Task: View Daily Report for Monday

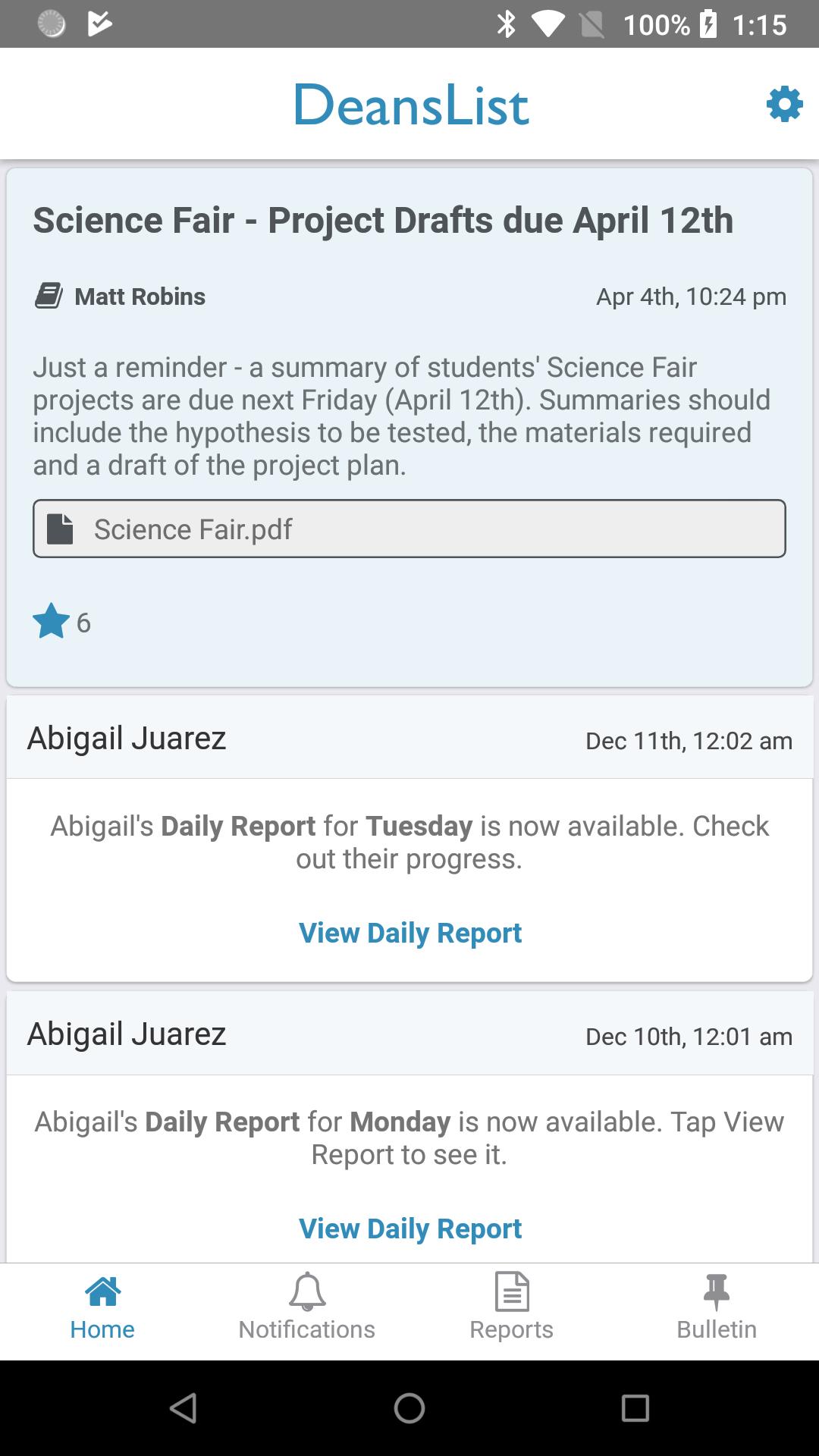Action: tap(410, 1228)
